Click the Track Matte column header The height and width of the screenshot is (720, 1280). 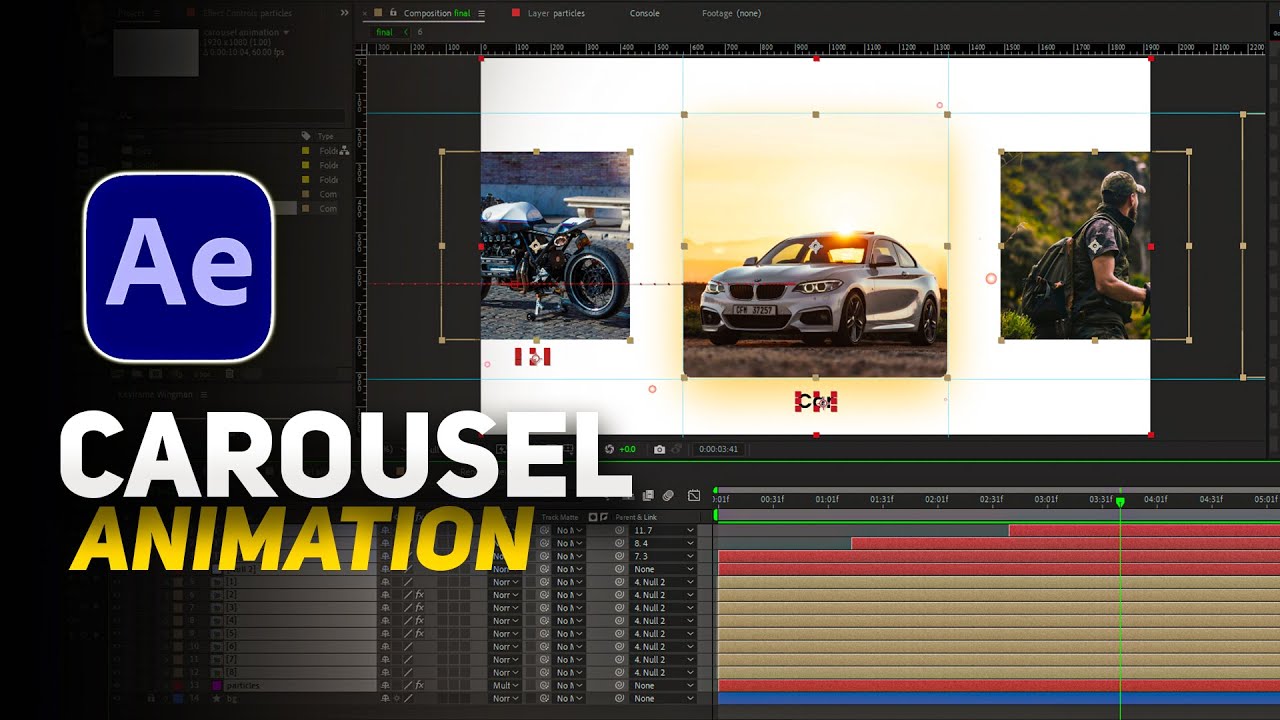point(561,517)
